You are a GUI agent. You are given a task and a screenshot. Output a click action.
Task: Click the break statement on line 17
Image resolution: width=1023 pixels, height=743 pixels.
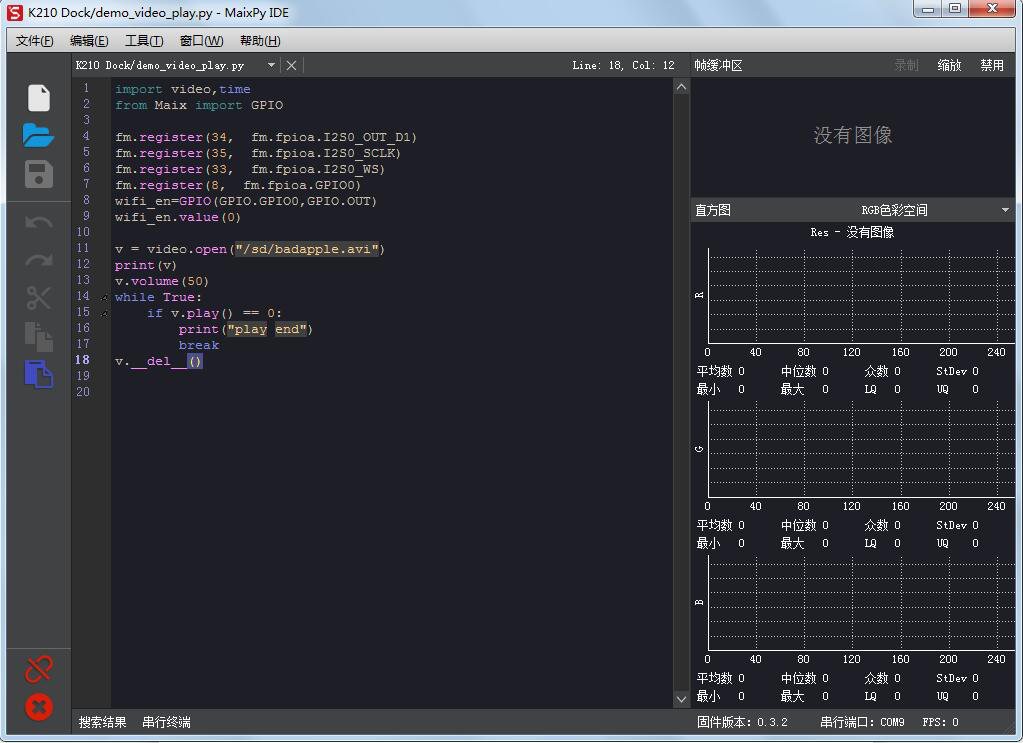pos(199,345)
